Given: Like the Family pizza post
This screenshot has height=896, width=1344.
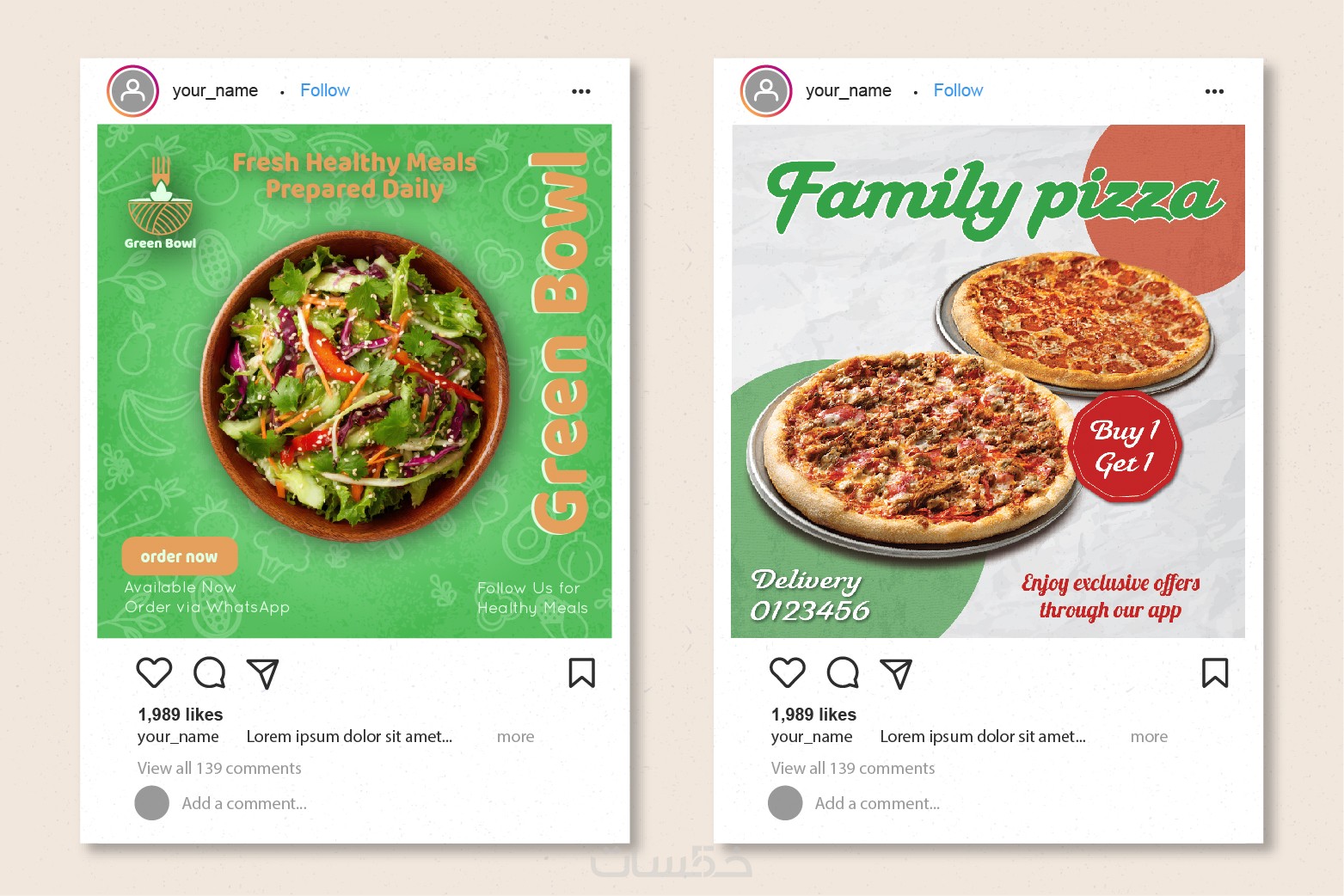Looking at the screenshot, I should [787, 672].
